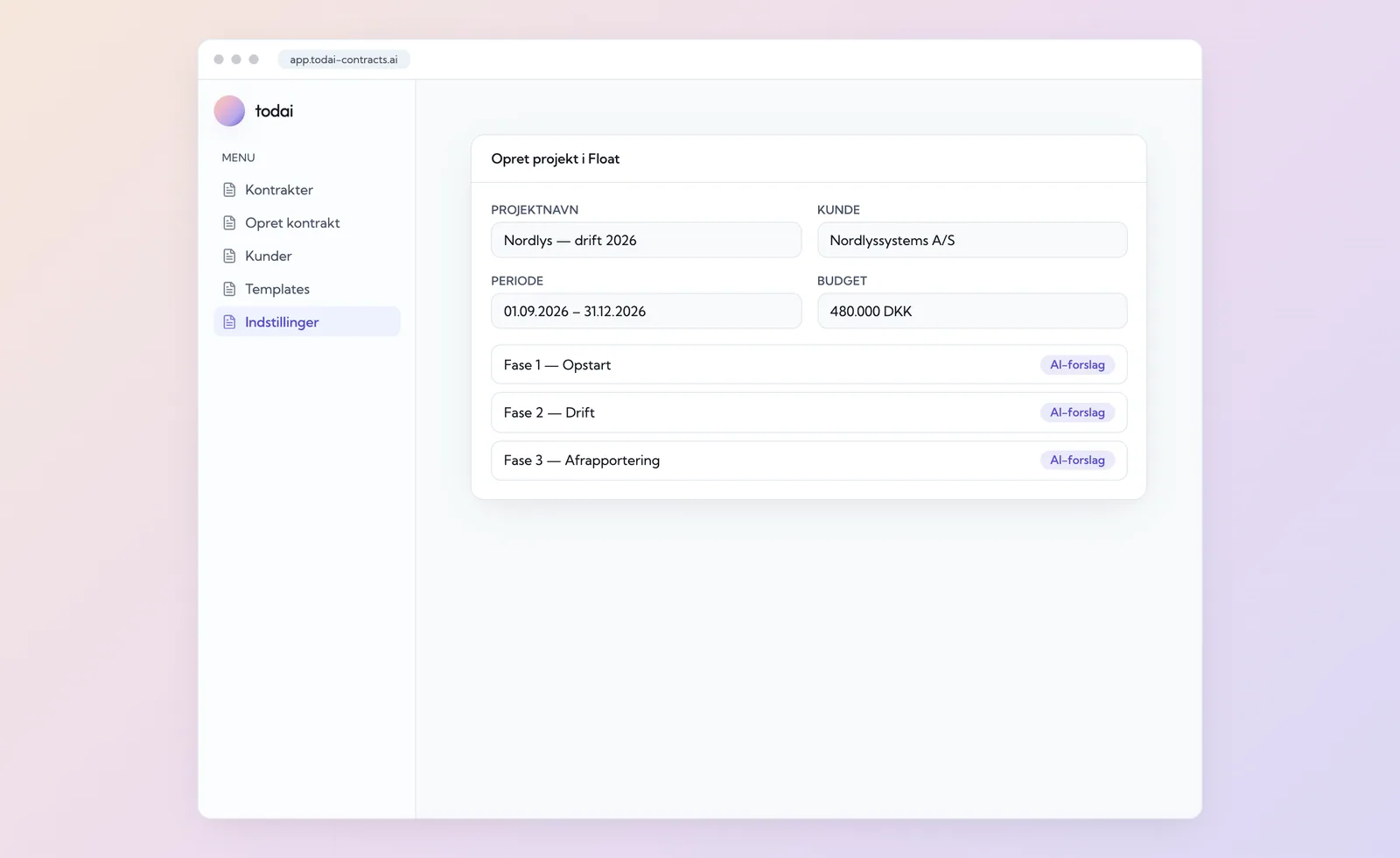Image resolution: width=1400 pixels, height=858 pixels.
Task: Focus the Kunde input field
Action: click(x=972, y=240)
